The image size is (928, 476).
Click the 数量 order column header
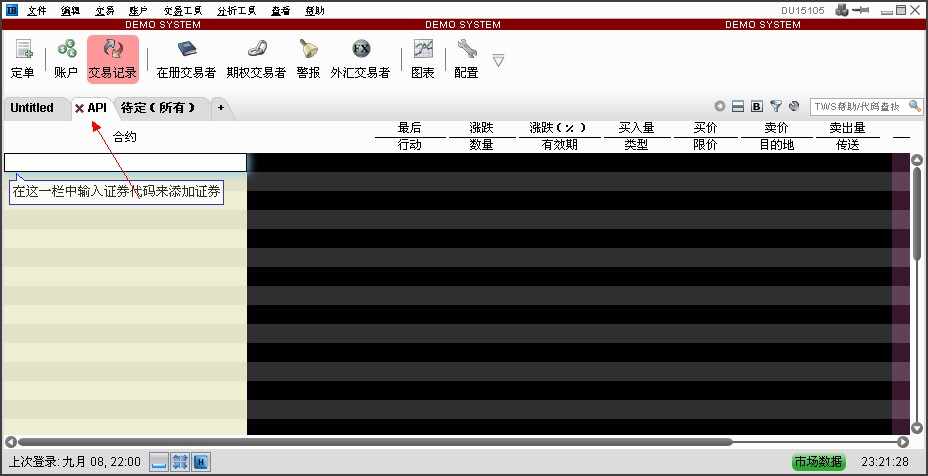(x=482, y=145)
